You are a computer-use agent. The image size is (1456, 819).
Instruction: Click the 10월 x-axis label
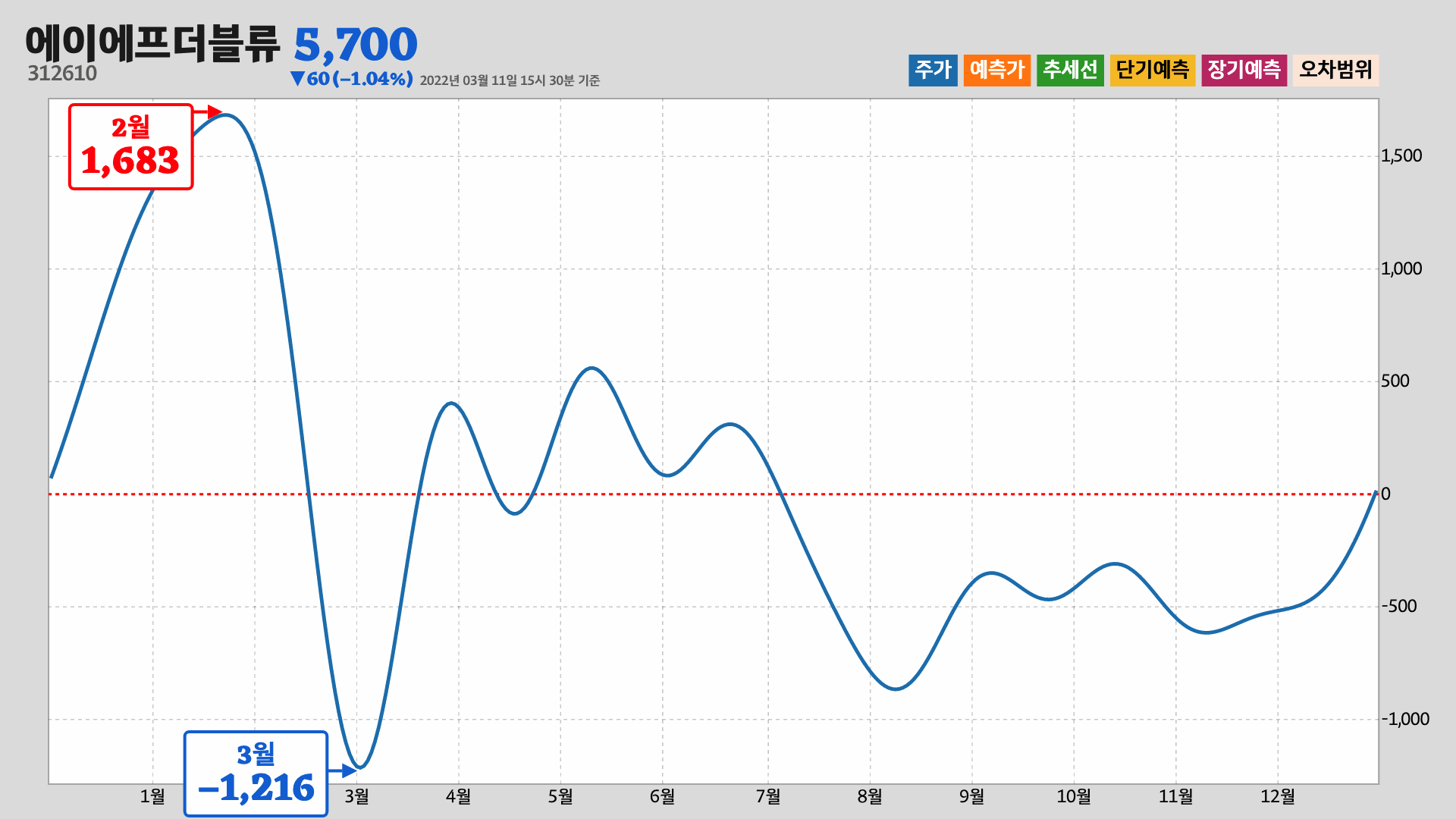click(1074, 796)
